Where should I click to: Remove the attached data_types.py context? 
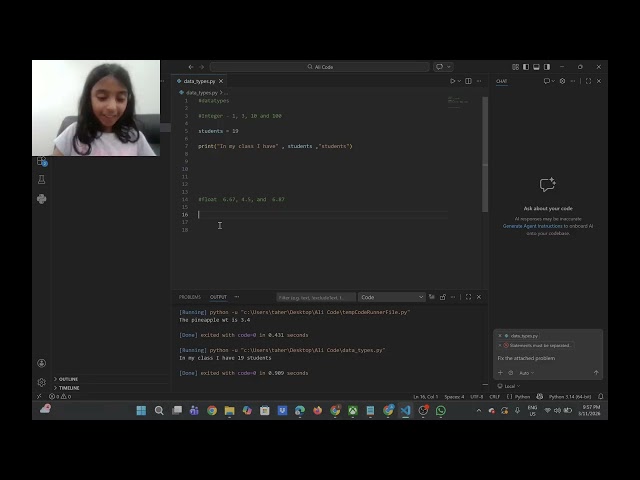tap(500, 336)
